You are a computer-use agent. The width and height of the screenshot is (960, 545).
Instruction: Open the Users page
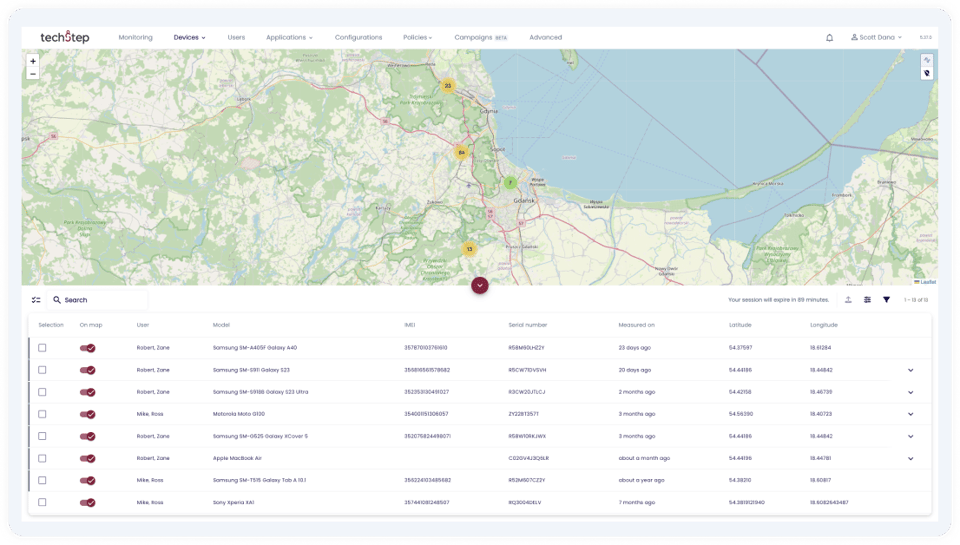click(x=236, y=37)
